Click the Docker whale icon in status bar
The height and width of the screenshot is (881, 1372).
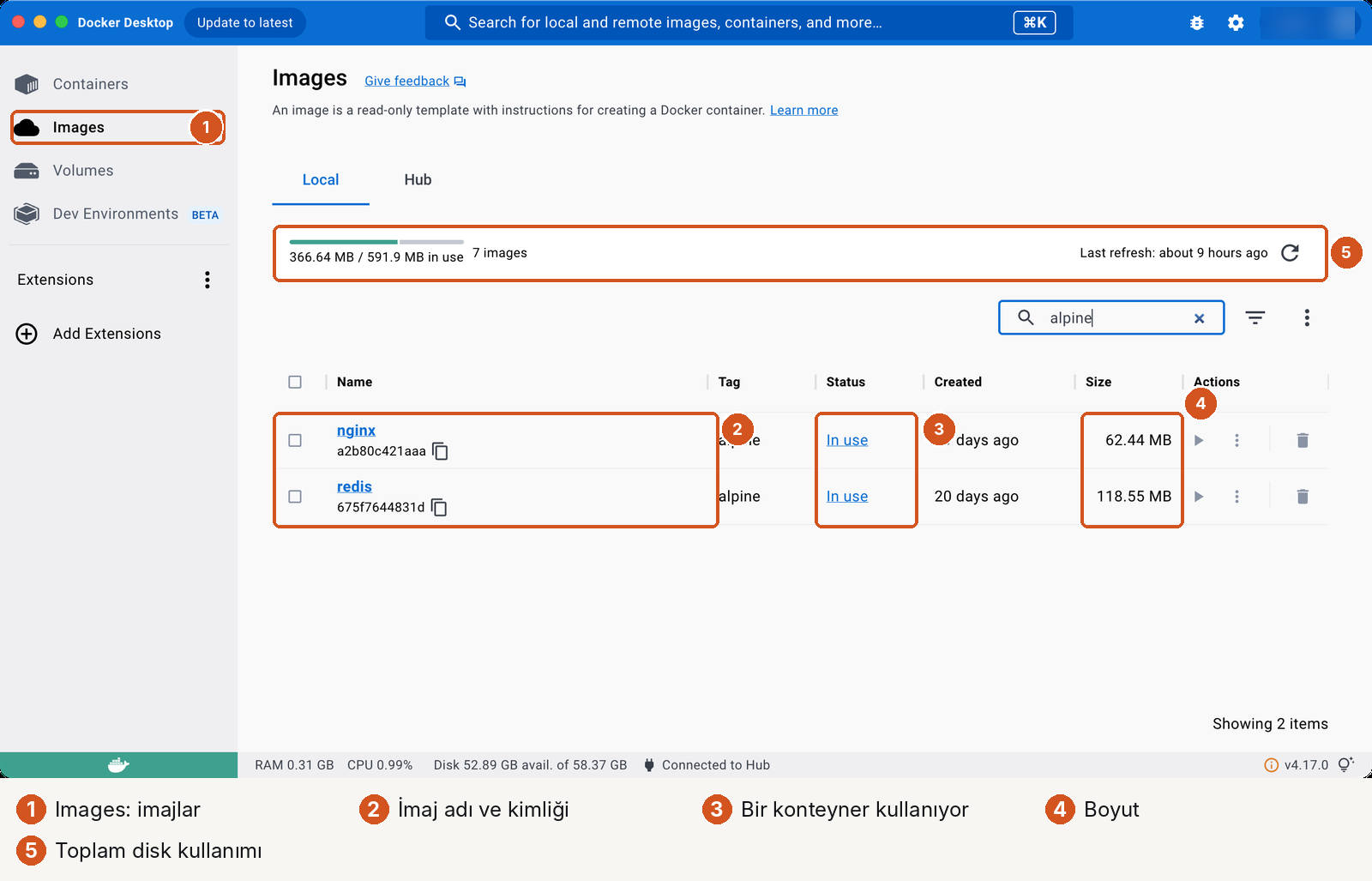118,765
